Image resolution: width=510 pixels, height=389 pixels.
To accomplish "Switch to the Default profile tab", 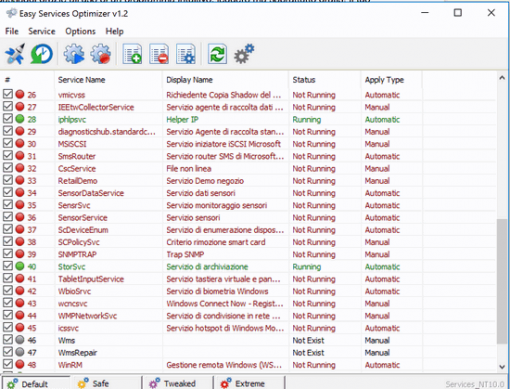I will point(36,383).
